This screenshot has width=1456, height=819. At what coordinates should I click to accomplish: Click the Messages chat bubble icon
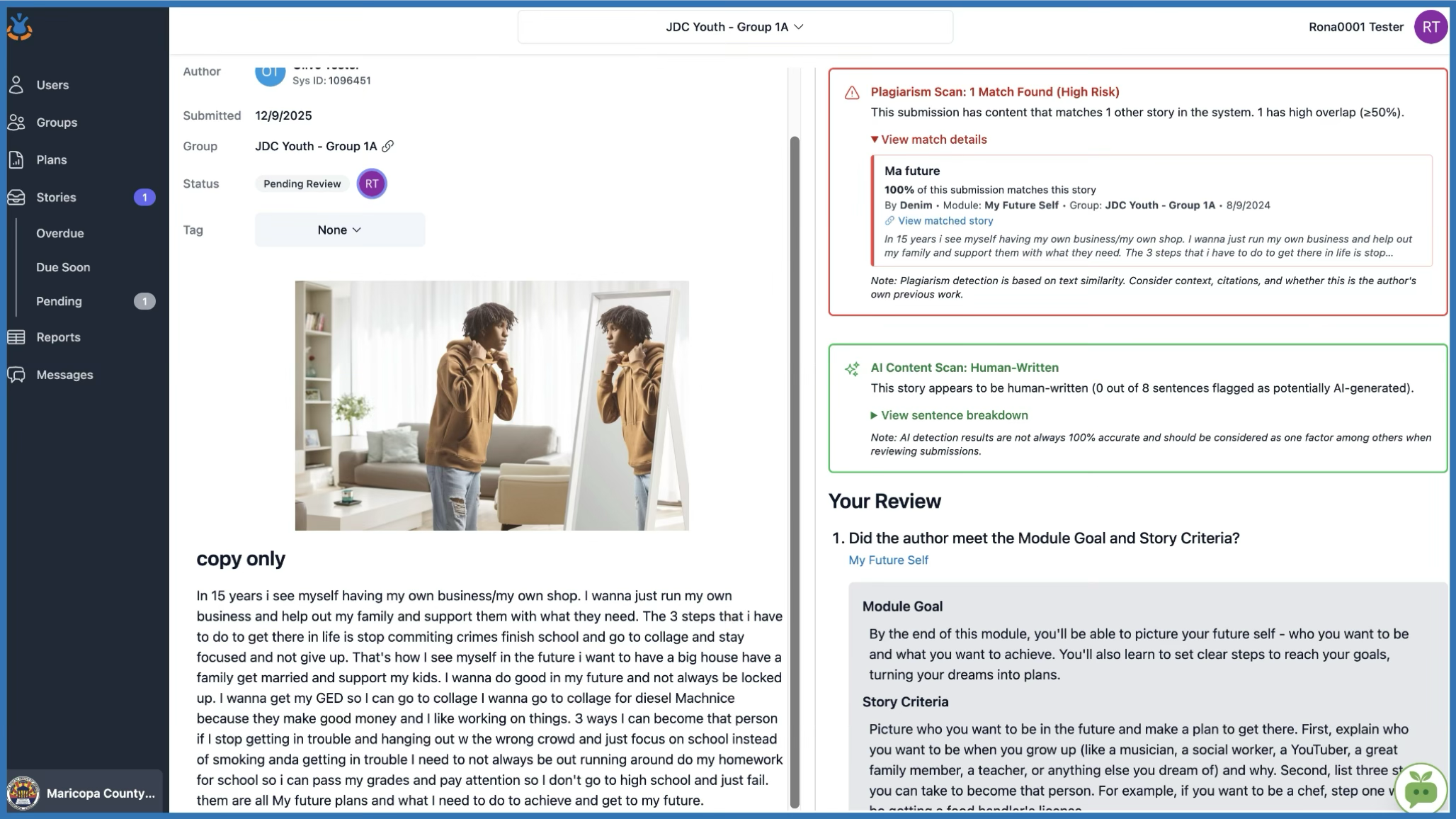[16, 375]
